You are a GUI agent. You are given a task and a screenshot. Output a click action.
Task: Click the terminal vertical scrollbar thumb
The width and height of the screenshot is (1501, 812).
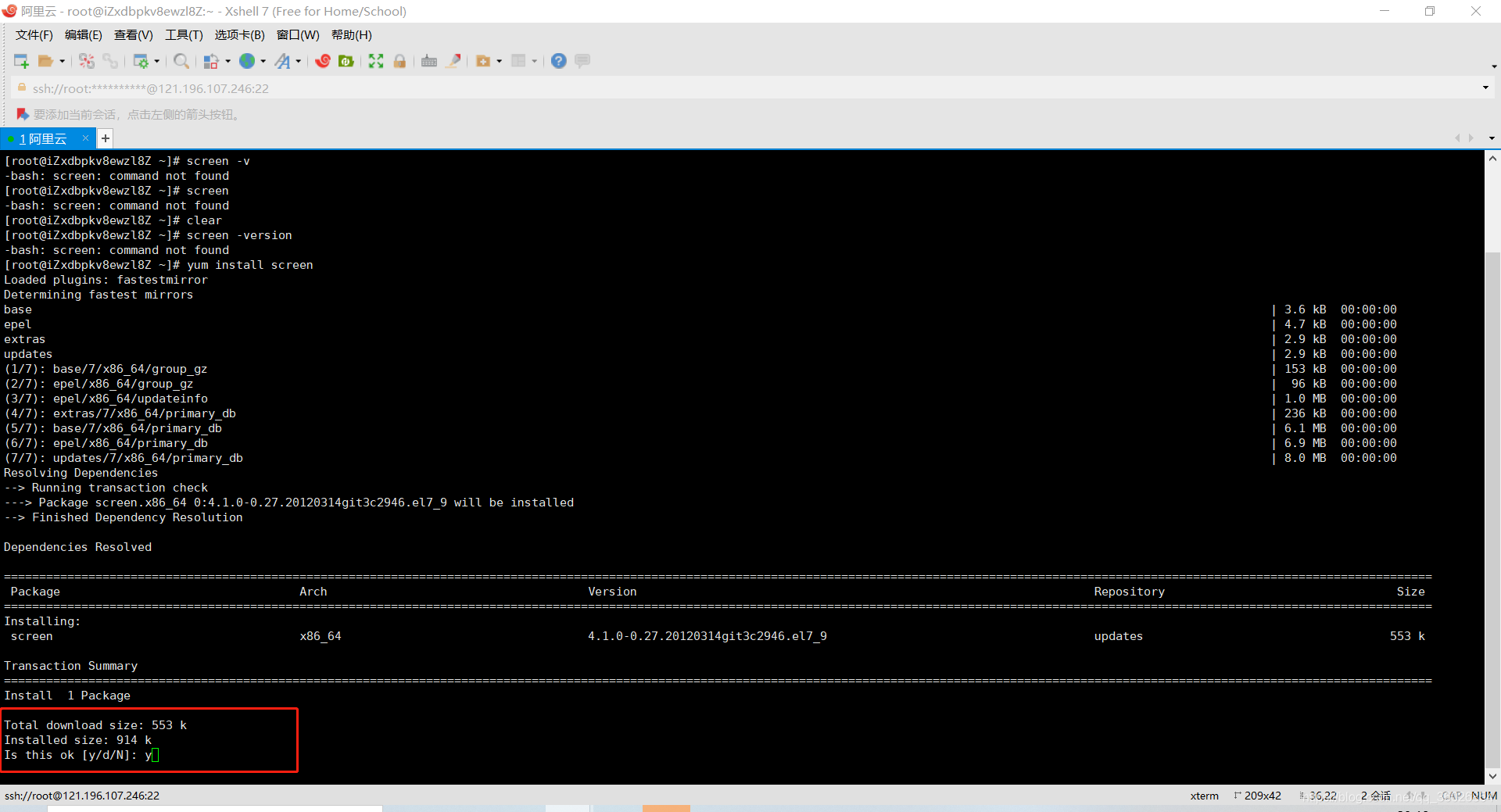click(1492, 510)
